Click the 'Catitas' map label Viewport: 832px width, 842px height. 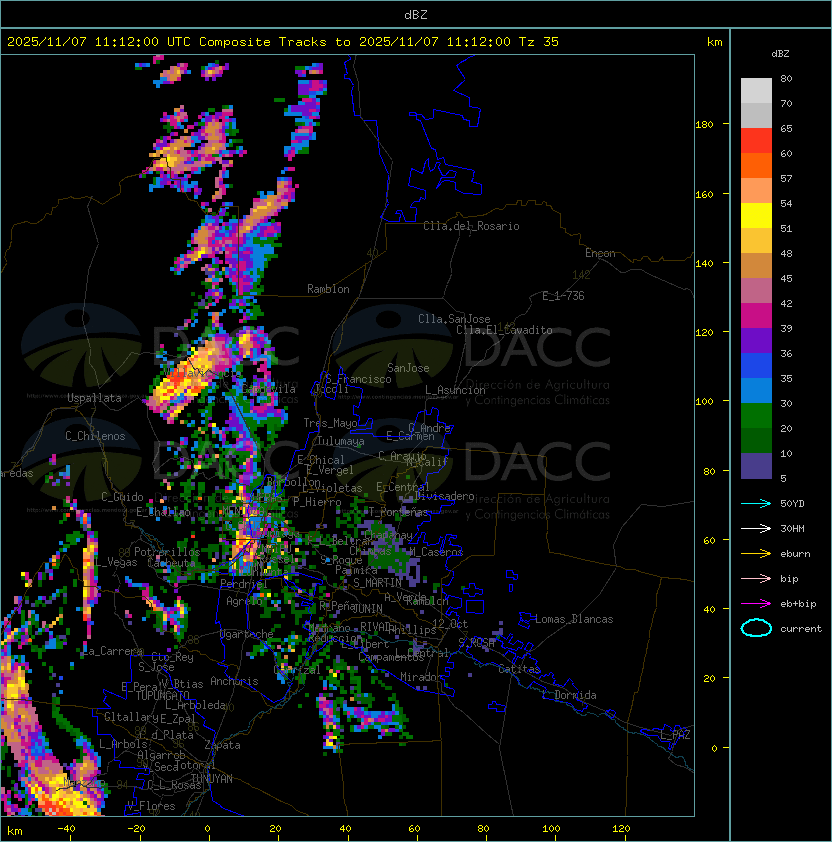point(519,669)
